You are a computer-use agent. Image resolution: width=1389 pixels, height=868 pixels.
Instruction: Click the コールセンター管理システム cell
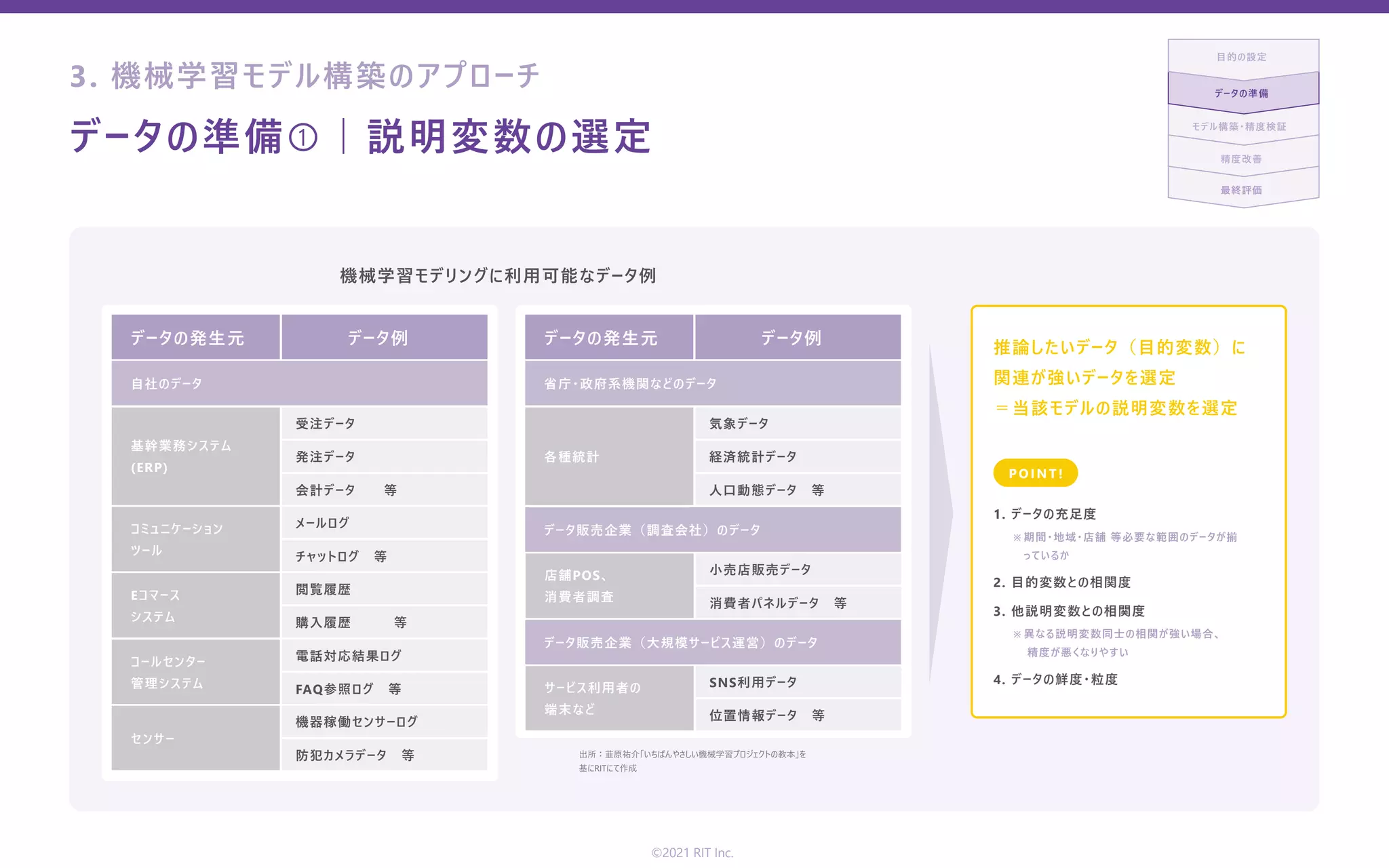[195, 672]
